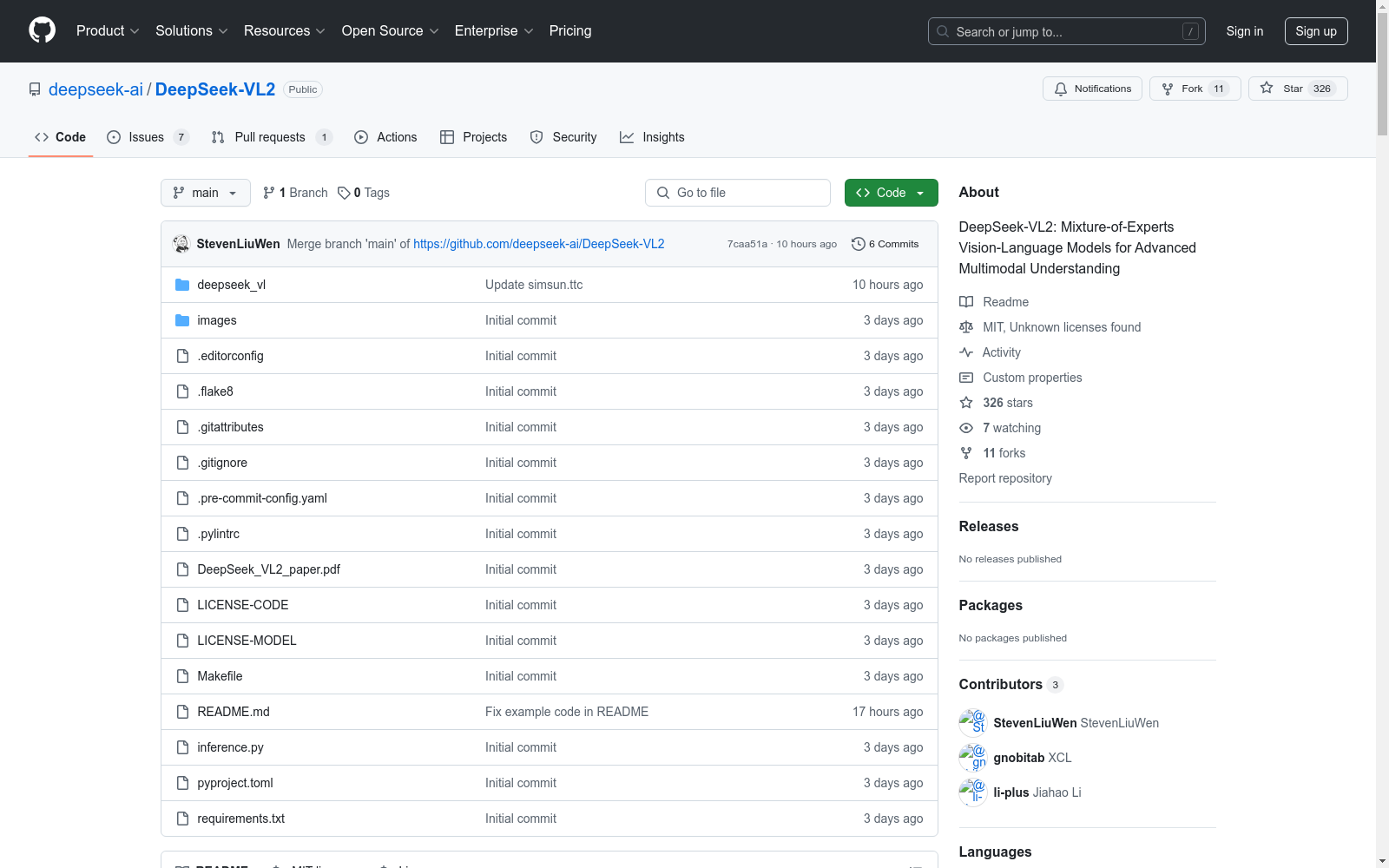
Task: Open the Update simsun.ttc commit message
Action: (534, 285)
